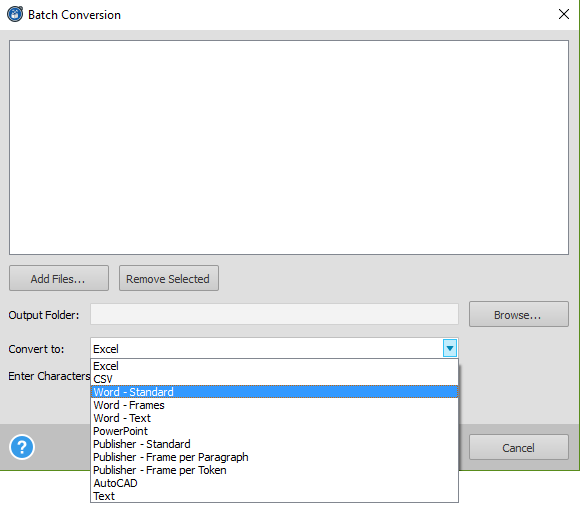The height and width of the screenshot is (511, 580).
Task: Click the Convert to combo box showing Excel
Action: 274,348
